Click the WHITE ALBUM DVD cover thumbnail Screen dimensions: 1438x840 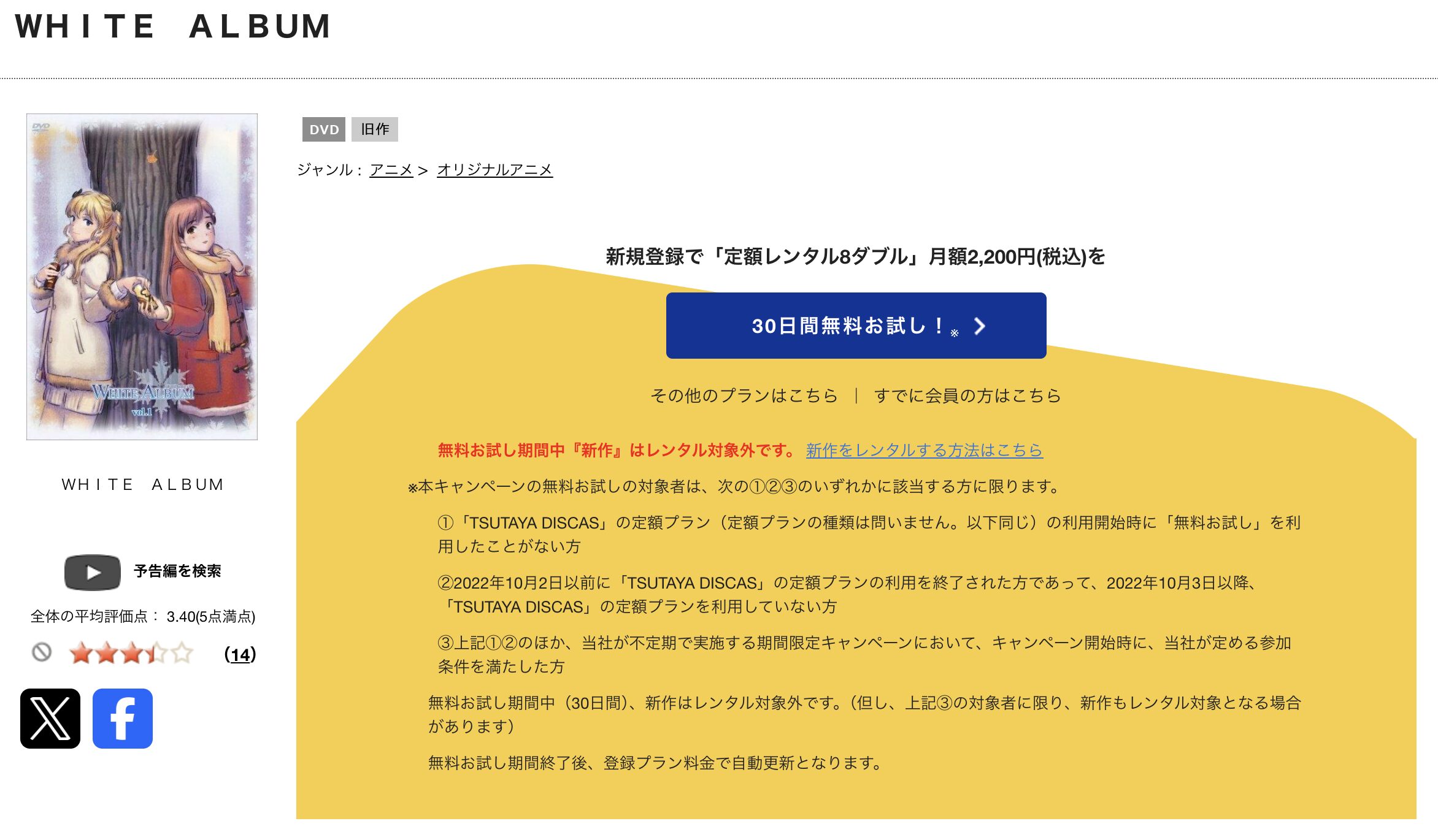tap(142, 277)
